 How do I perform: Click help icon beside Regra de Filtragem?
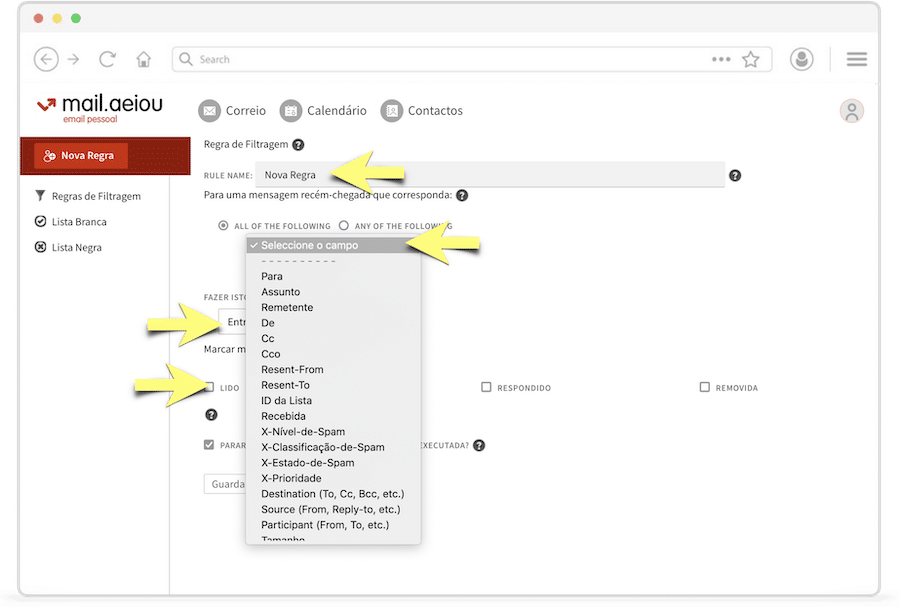point(298,145)
